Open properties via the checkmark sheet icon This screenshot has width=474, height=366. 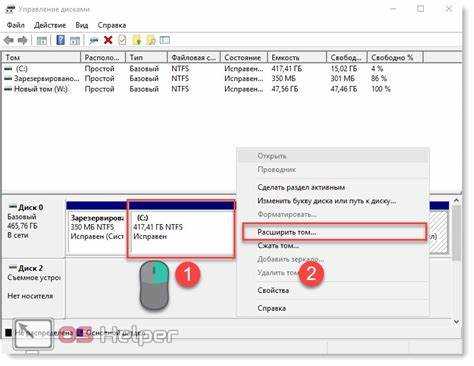point(122,40)
